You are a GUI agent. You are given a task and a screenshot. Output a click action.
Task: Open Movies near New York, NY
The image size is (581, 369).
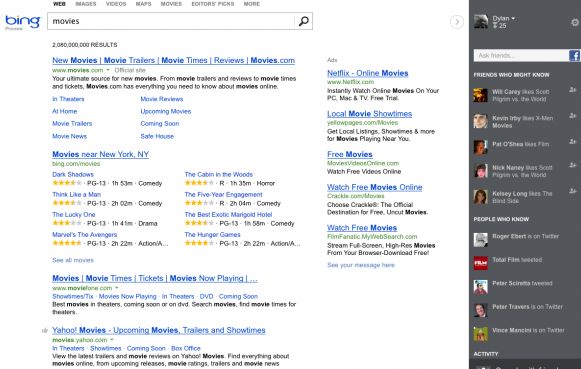pyautogui.click(x=100, y=154)
